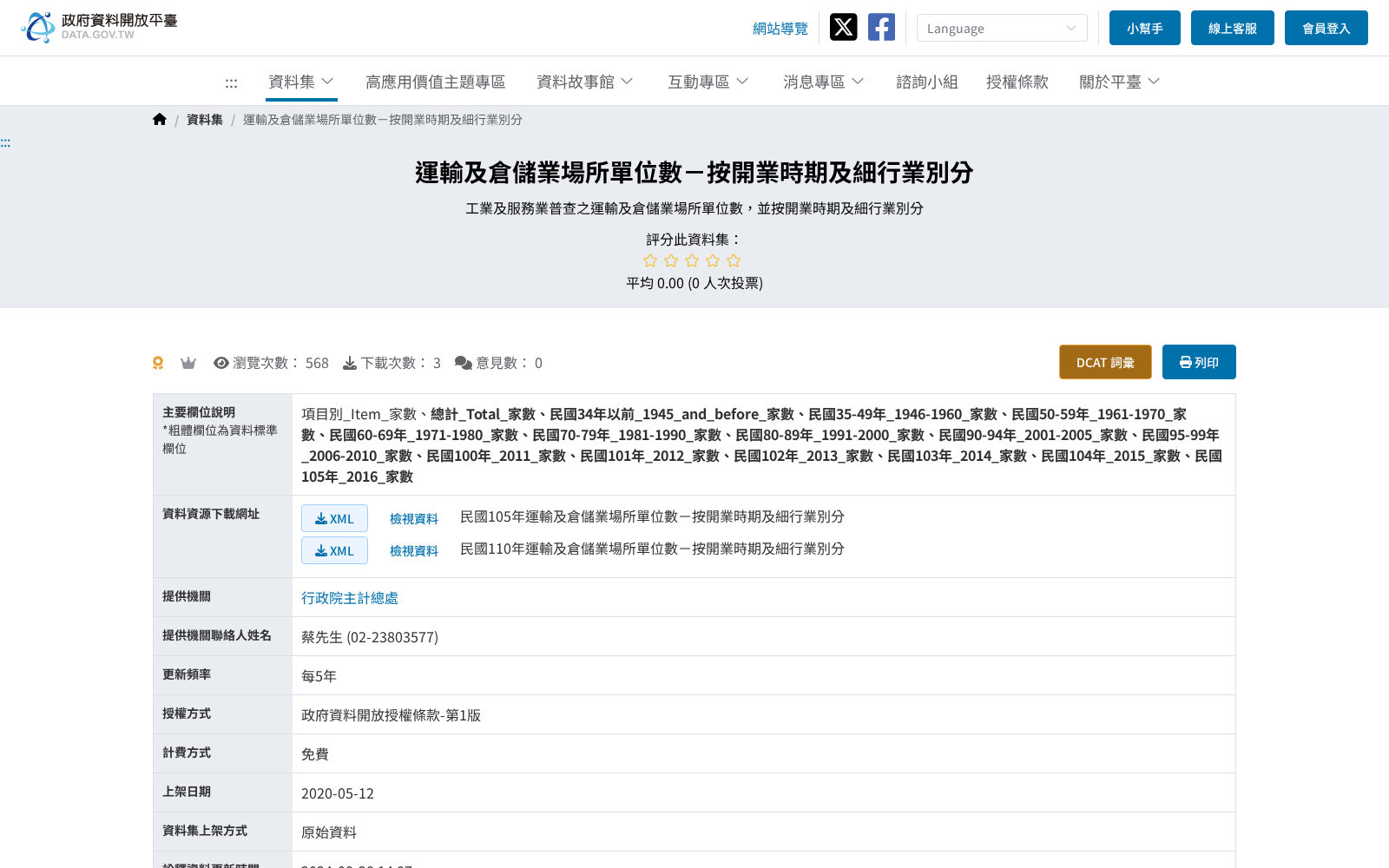Viewport: 1389px width, 868px height.
Task: Open the X (Twitter) social icon
Action: pos(843,27)
